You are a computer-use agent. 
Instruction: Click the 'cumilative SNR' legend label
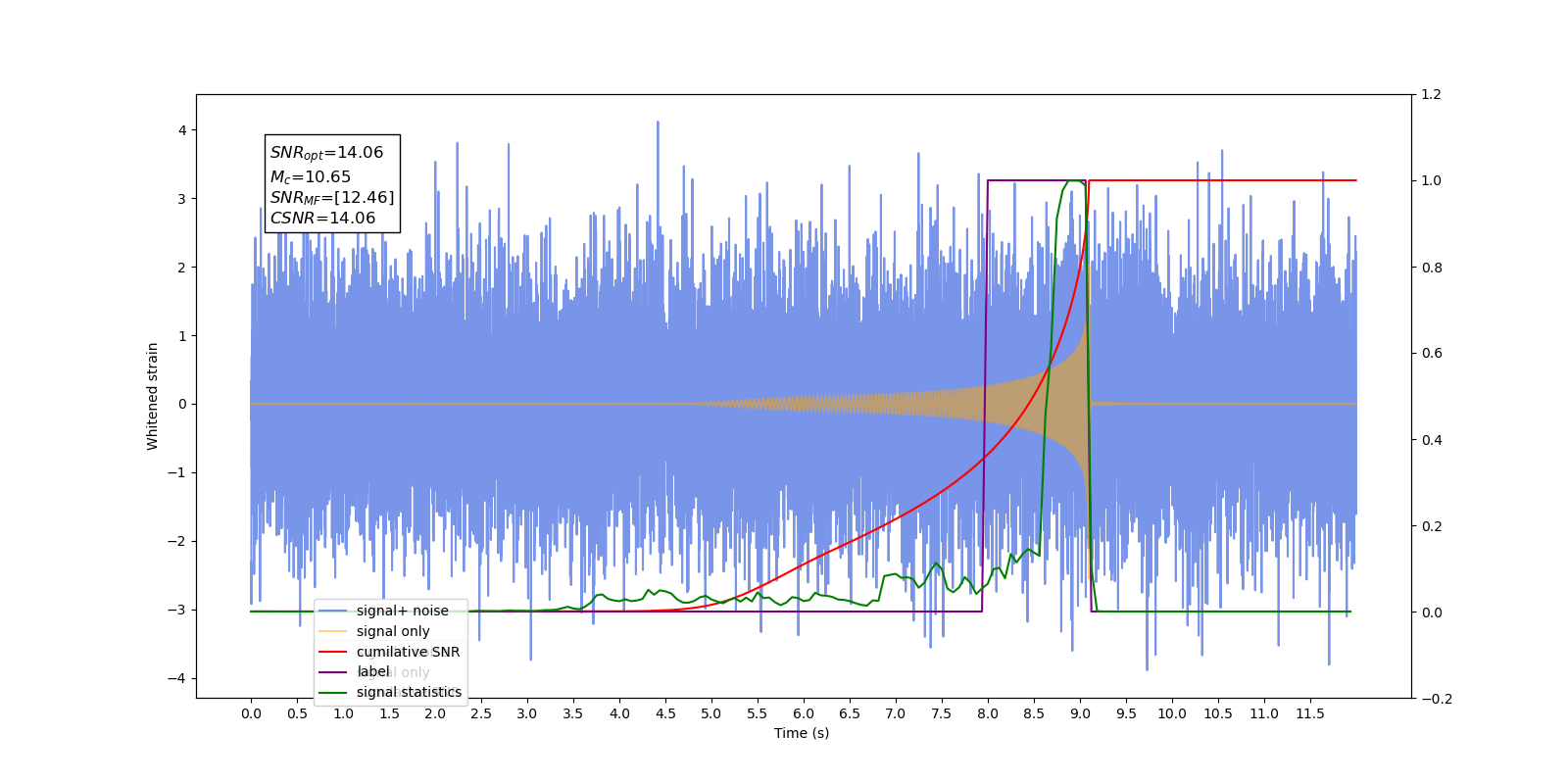[408, 652]
